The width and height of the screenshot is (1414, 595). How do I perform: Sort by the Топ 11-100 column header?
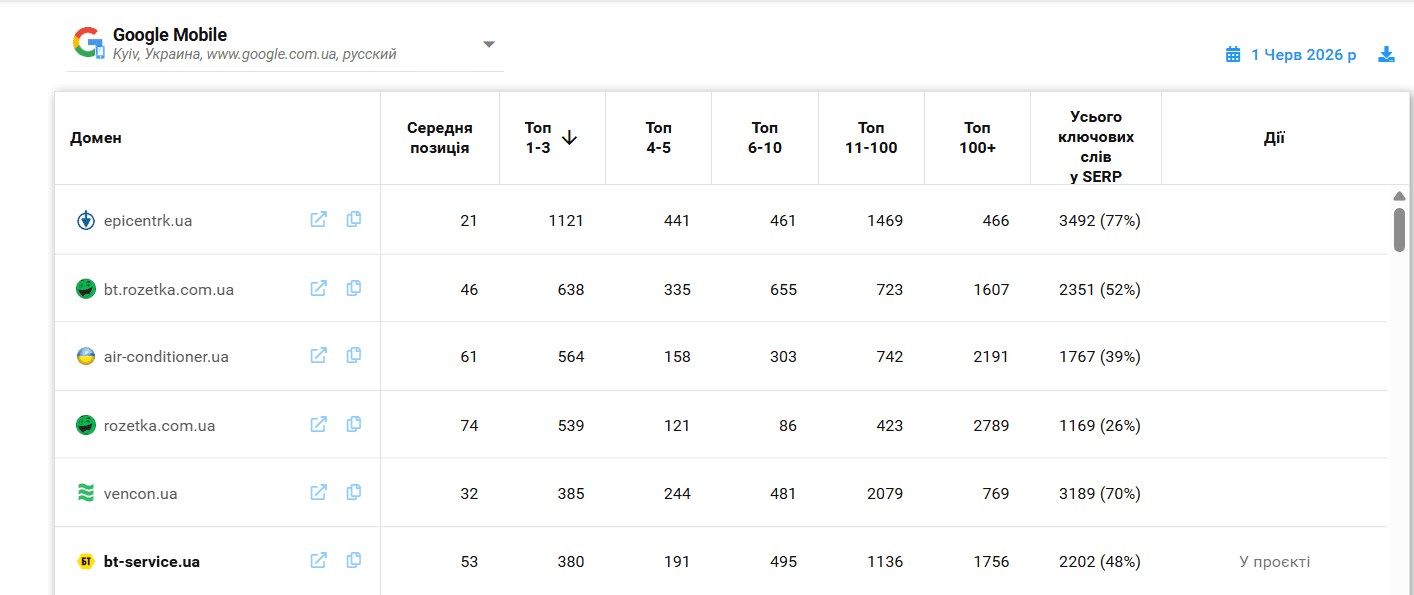[871, 138]
